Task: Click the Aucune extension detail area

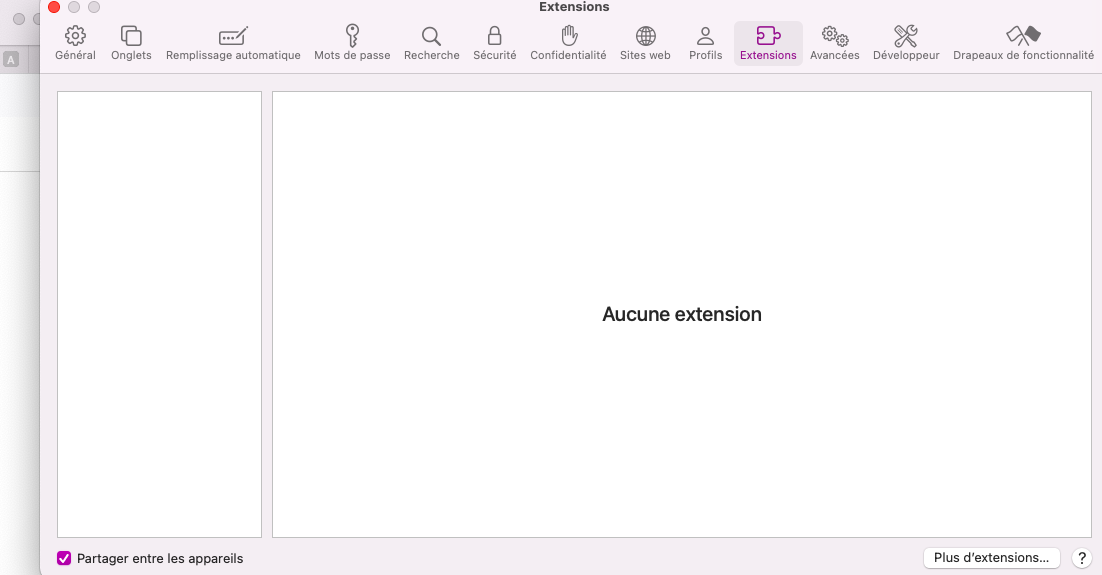Action: 681,314
